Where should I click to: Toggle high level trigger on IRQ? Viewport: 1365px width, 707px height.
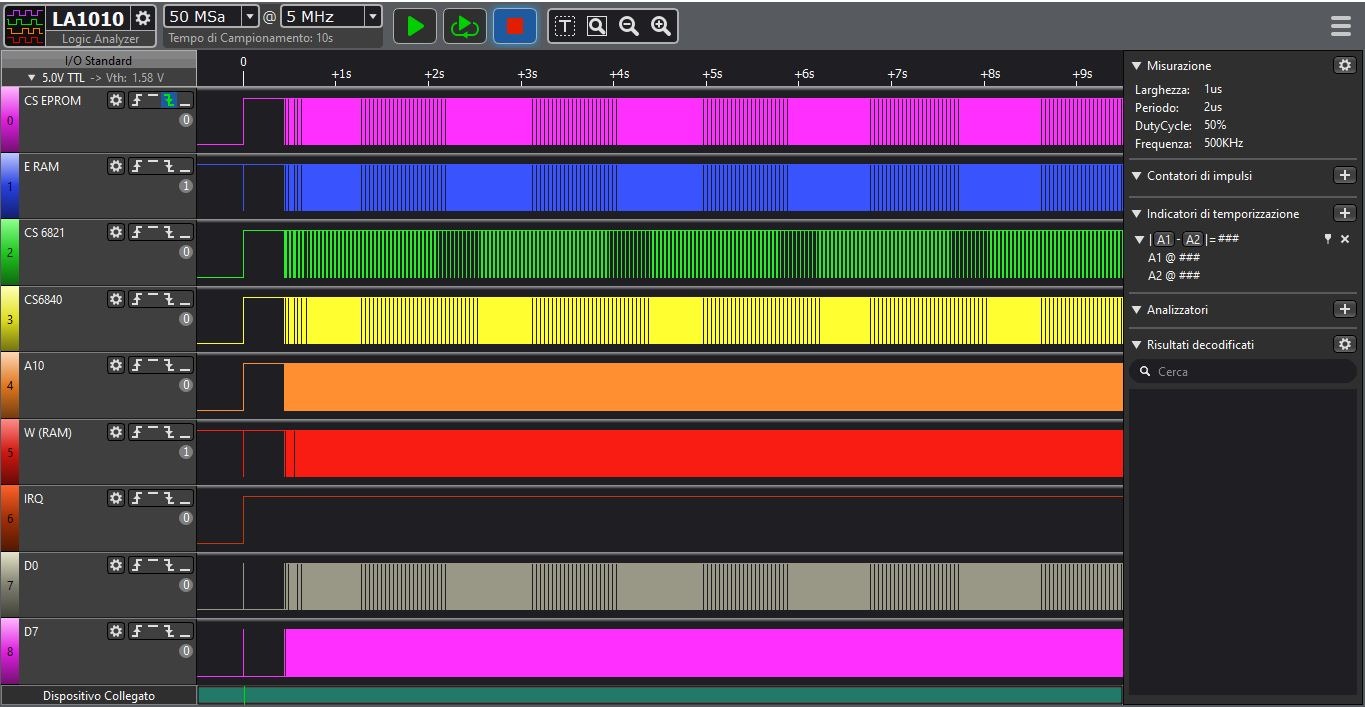coord(153,498)
